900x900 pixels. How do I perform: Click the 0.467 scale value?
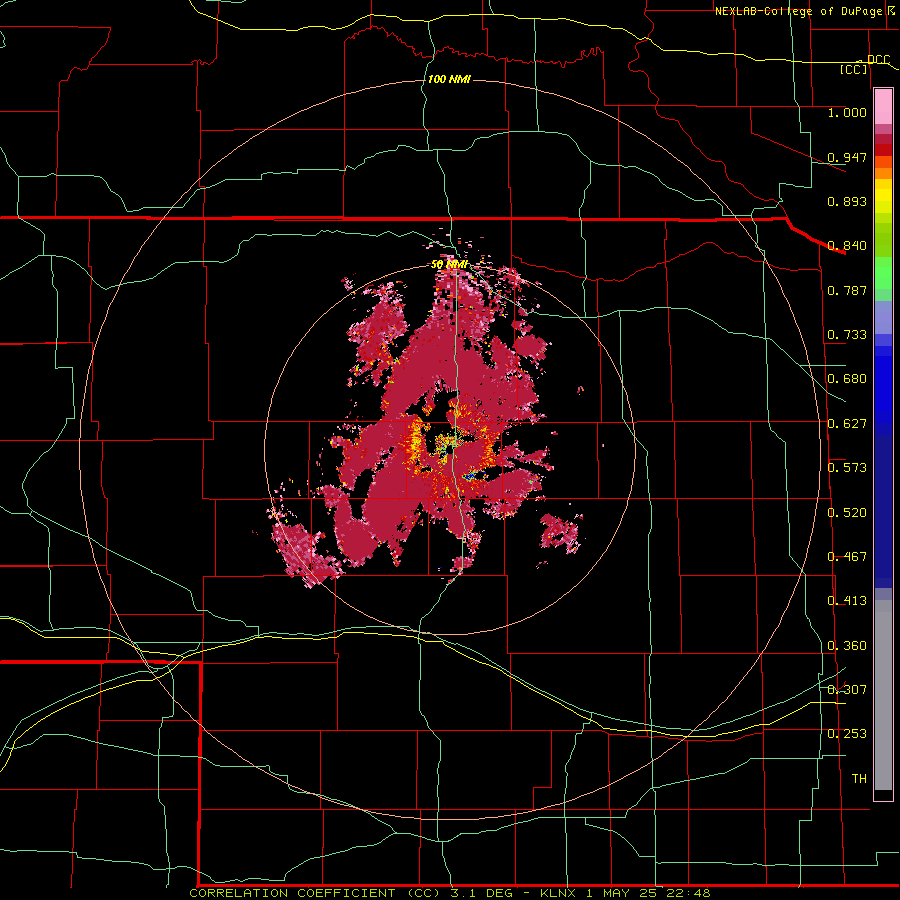(847, 557)
